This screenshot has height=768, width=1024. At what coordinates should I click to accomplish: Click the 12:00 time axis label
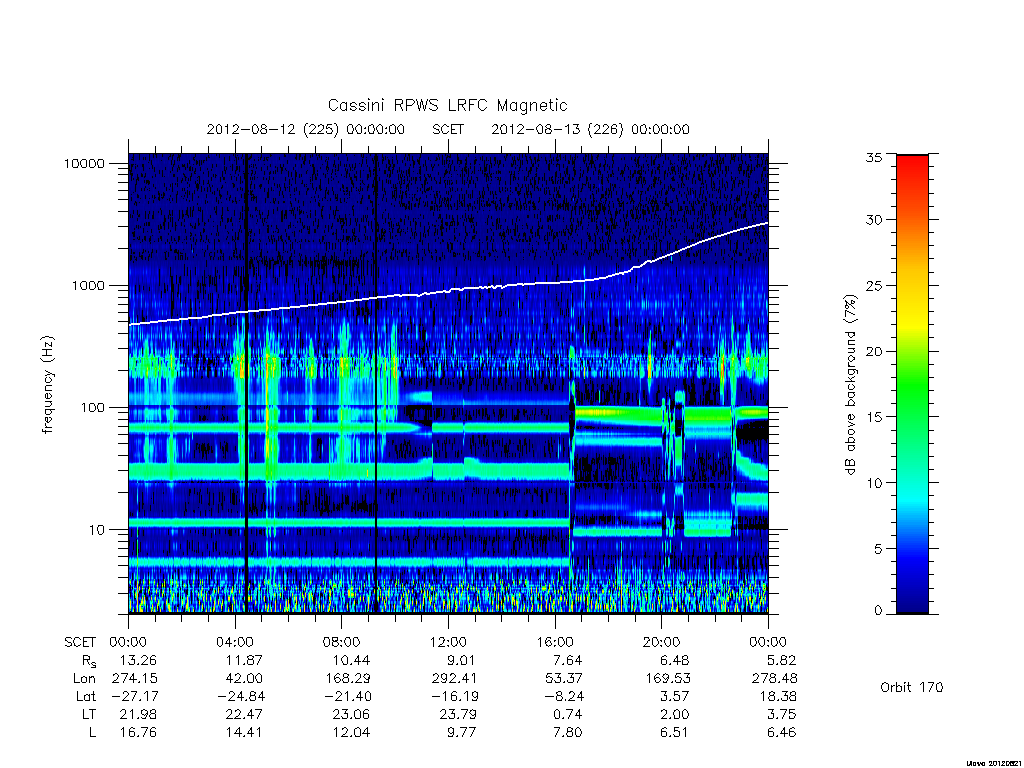point(449,642)
